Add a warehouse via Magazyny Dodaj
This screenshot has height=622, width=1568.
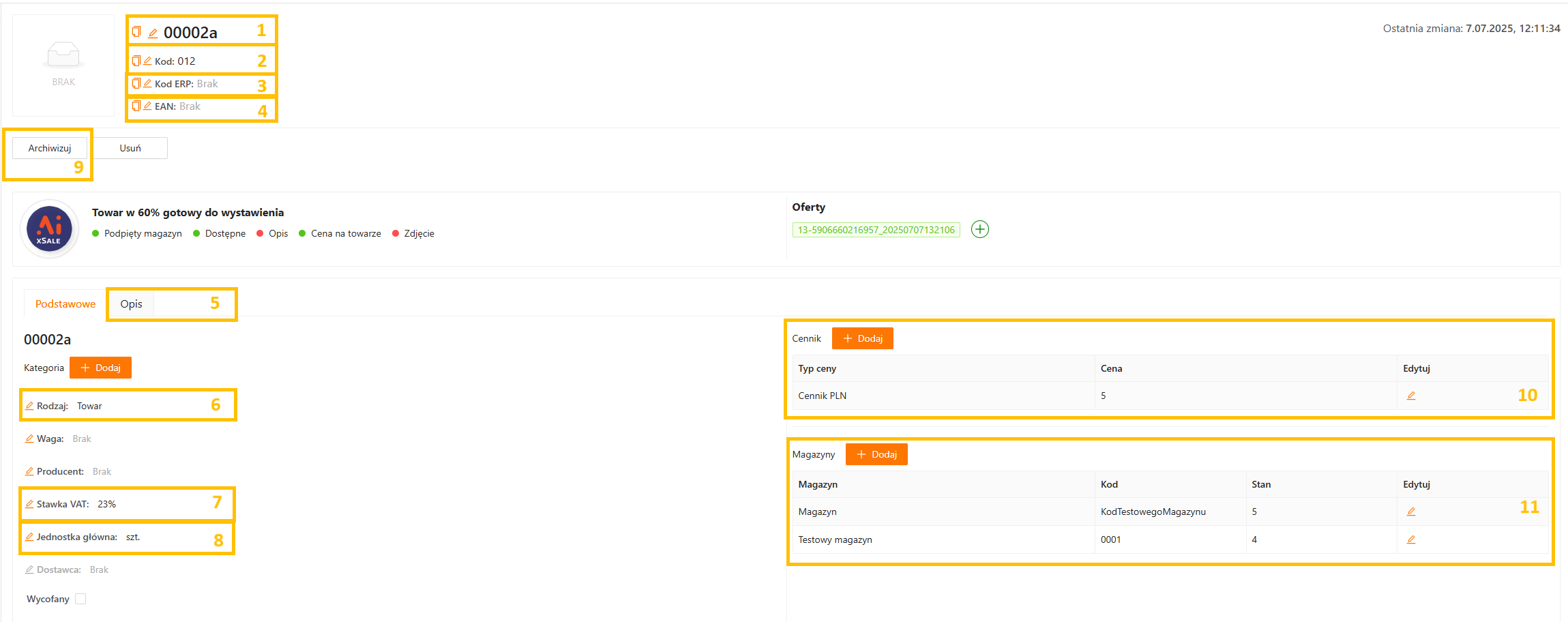pos(876,454)
